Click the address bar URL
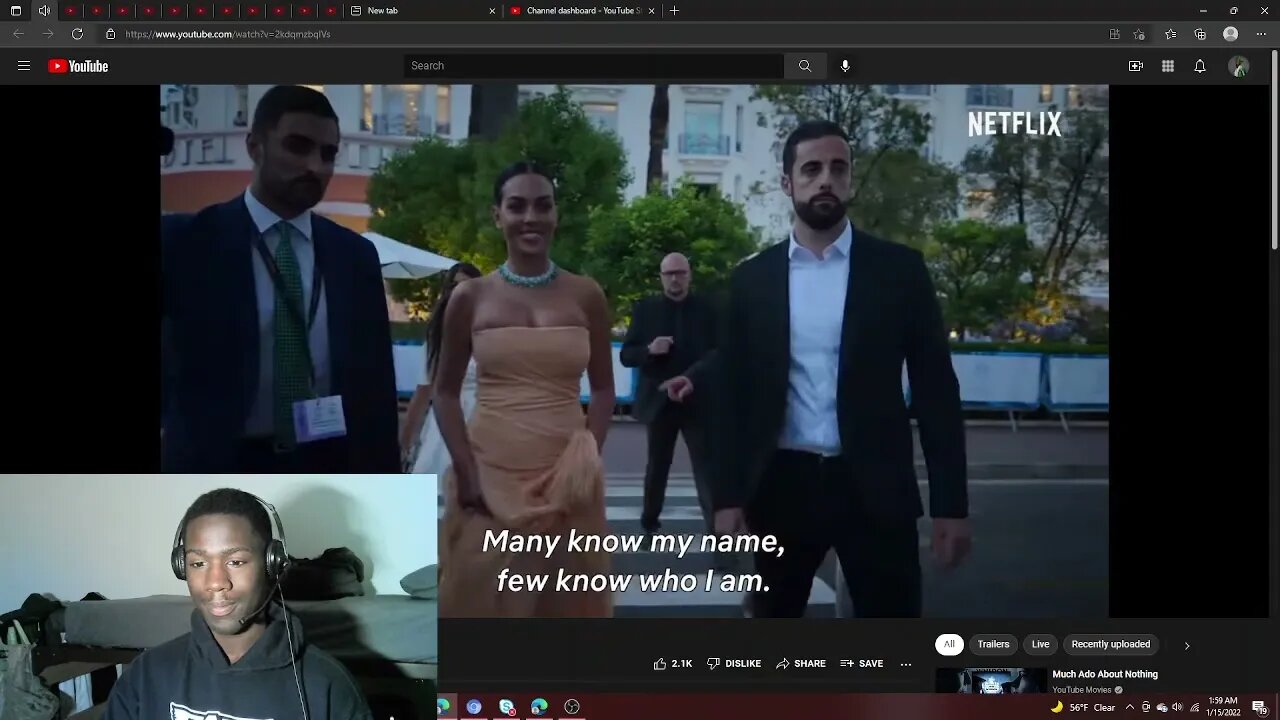The image size is (1280, 720). pyautogui.click(x=227, y=34)
